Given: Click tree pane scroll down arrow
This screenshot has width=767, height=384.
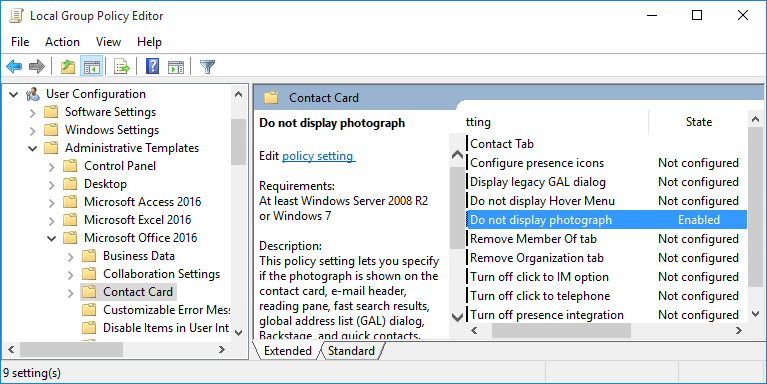Looking at the screenshot, I should (x=238, y=332).
